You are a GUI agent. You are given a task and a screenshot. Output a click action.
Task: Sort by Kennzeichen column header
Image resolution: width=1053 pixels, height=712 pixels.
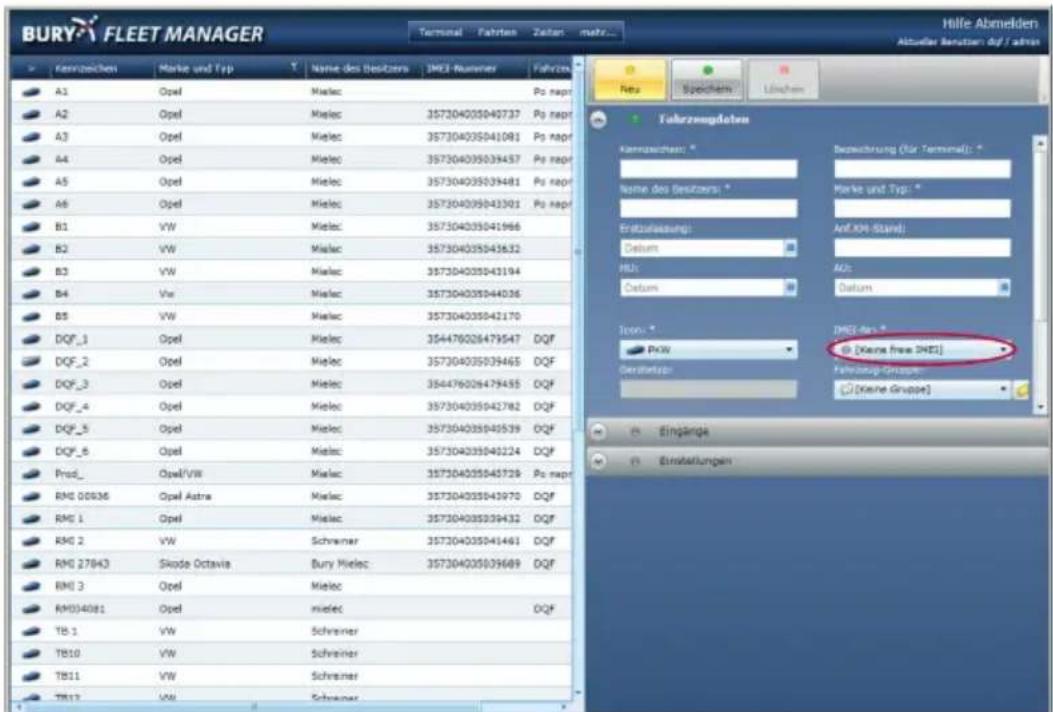pos(86,69)
